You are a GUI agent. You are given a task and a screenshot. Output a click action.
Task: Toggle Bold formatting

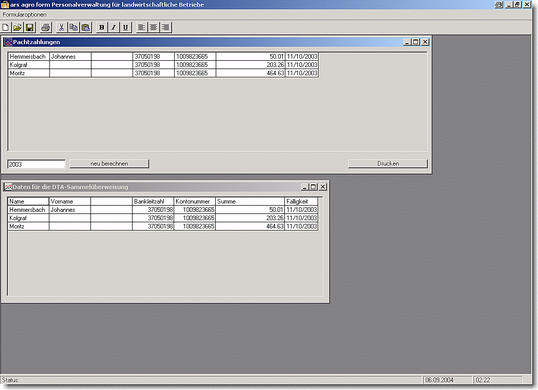(102, 27)
